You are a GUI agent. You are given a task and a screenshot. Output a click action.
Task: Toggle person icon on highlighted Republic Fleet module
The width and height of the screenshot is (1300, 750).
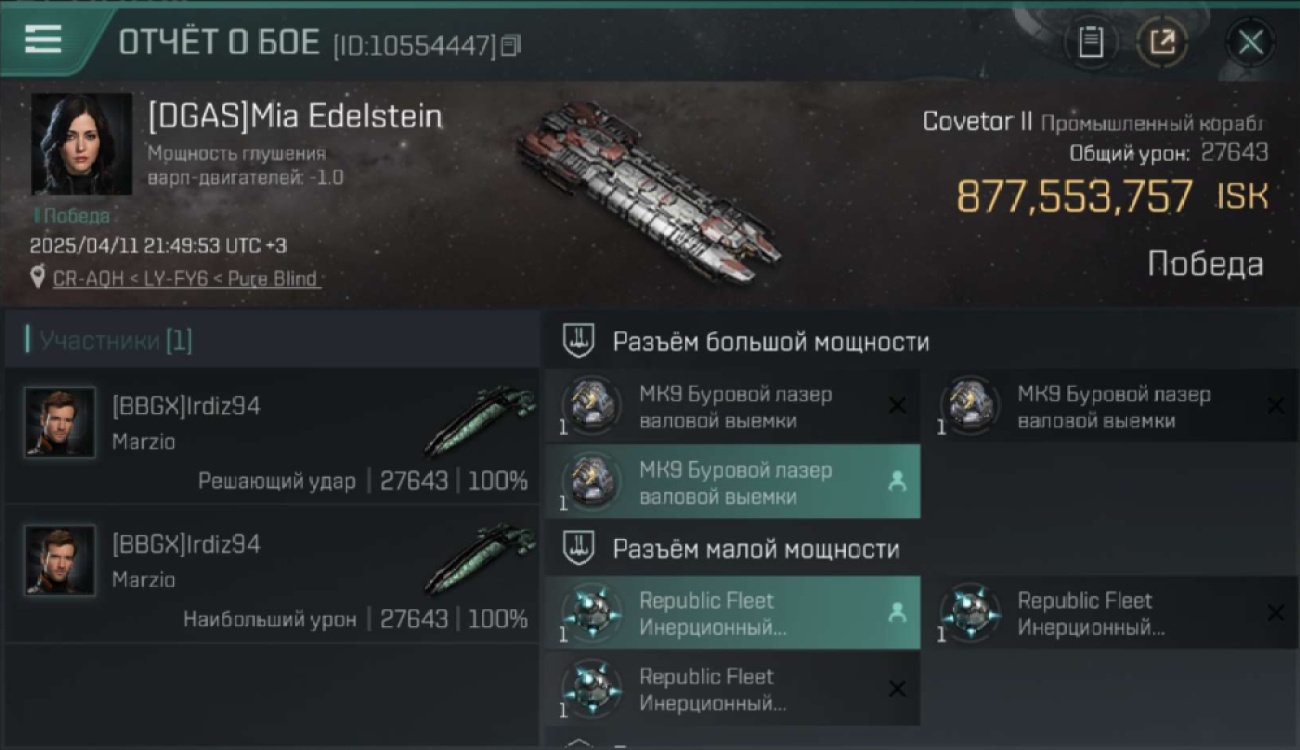897,613
